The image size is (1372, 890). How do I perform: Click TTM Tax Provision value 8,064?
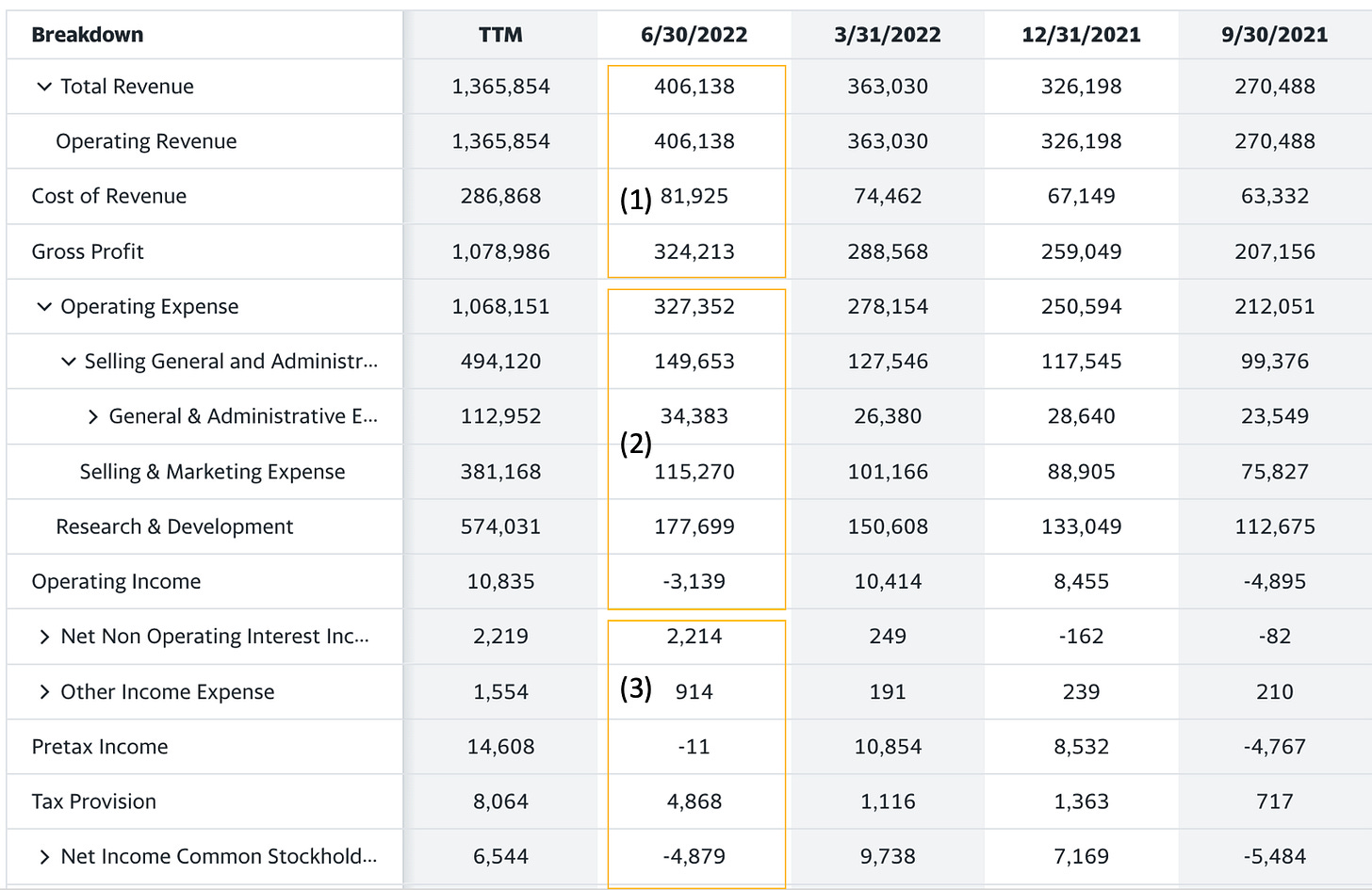[500, 801]
